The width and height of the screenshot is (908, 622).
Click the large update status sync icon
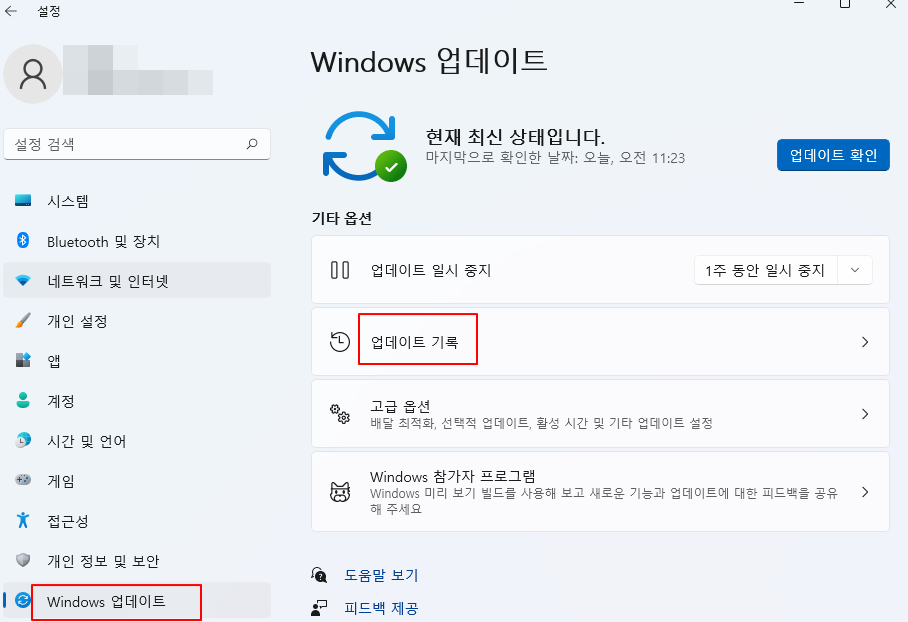pos(364,146)
